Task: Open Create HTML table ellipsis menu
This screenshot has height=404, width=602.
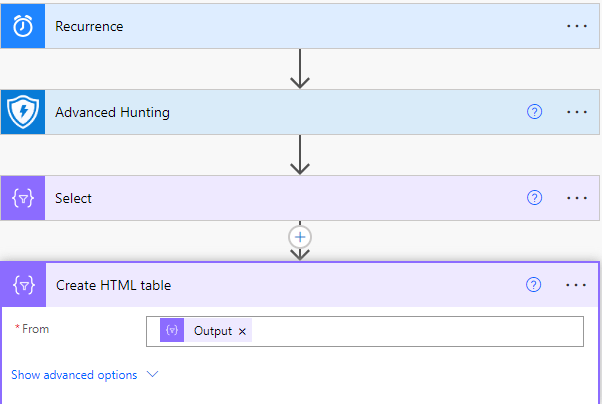Action: [577, 285]
